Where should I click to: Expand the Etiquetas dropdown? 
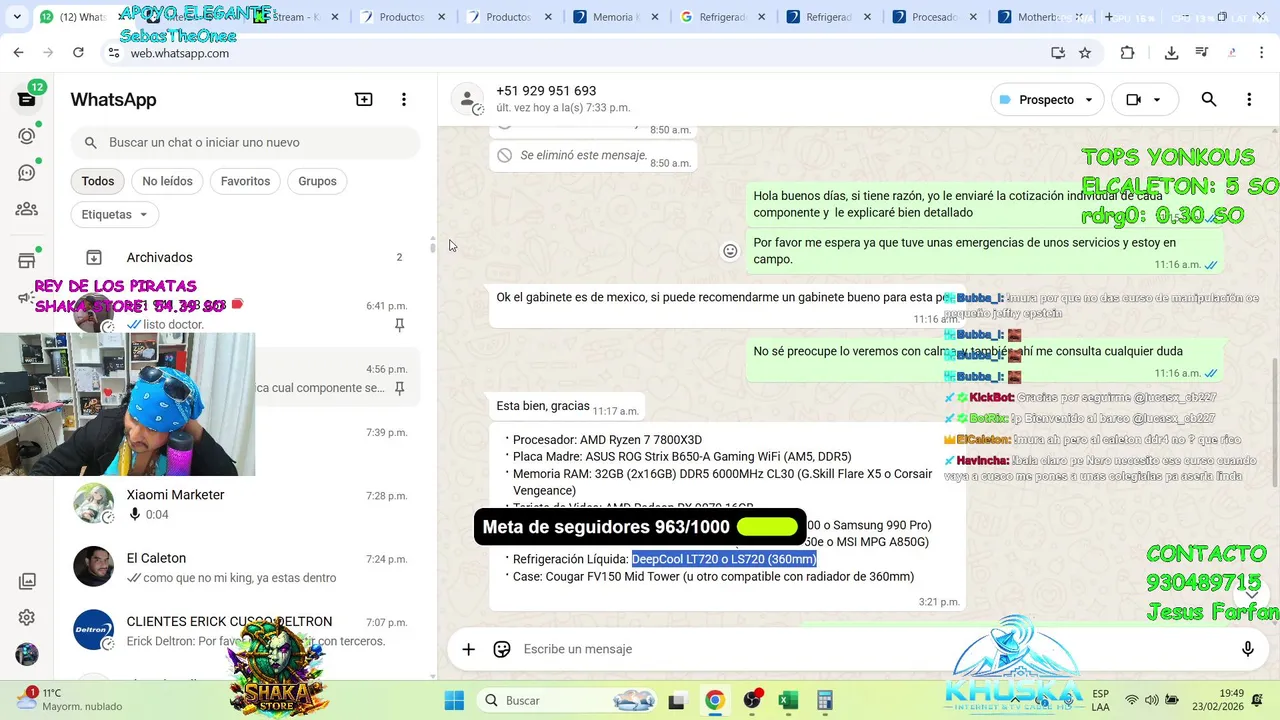coord(115,214)
